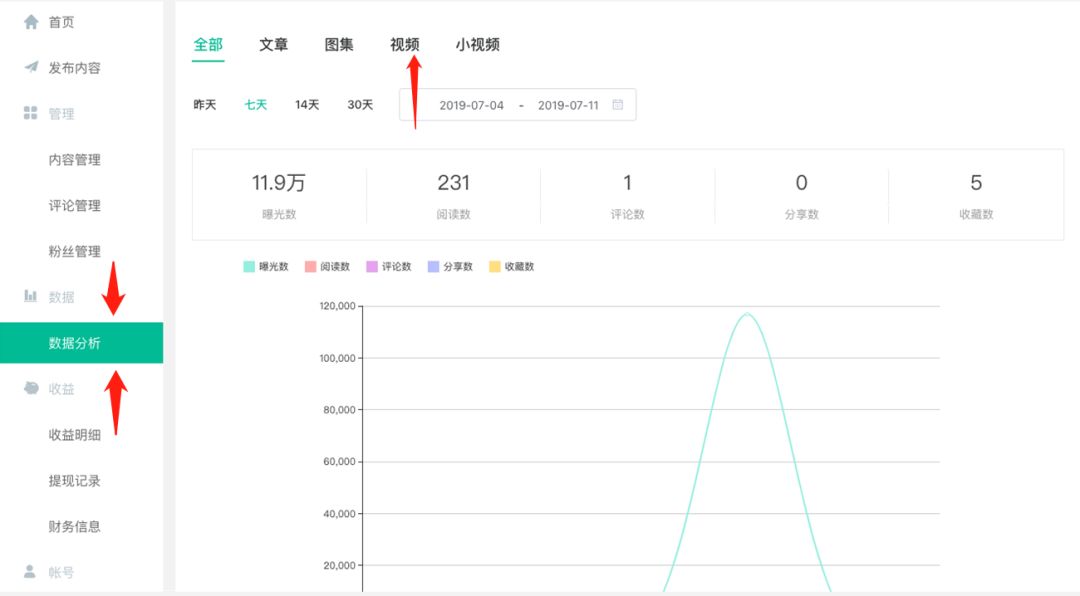Switch to the 小视频 tab
The width and height of the screenshot is (1080, 596).
[477, 45]
